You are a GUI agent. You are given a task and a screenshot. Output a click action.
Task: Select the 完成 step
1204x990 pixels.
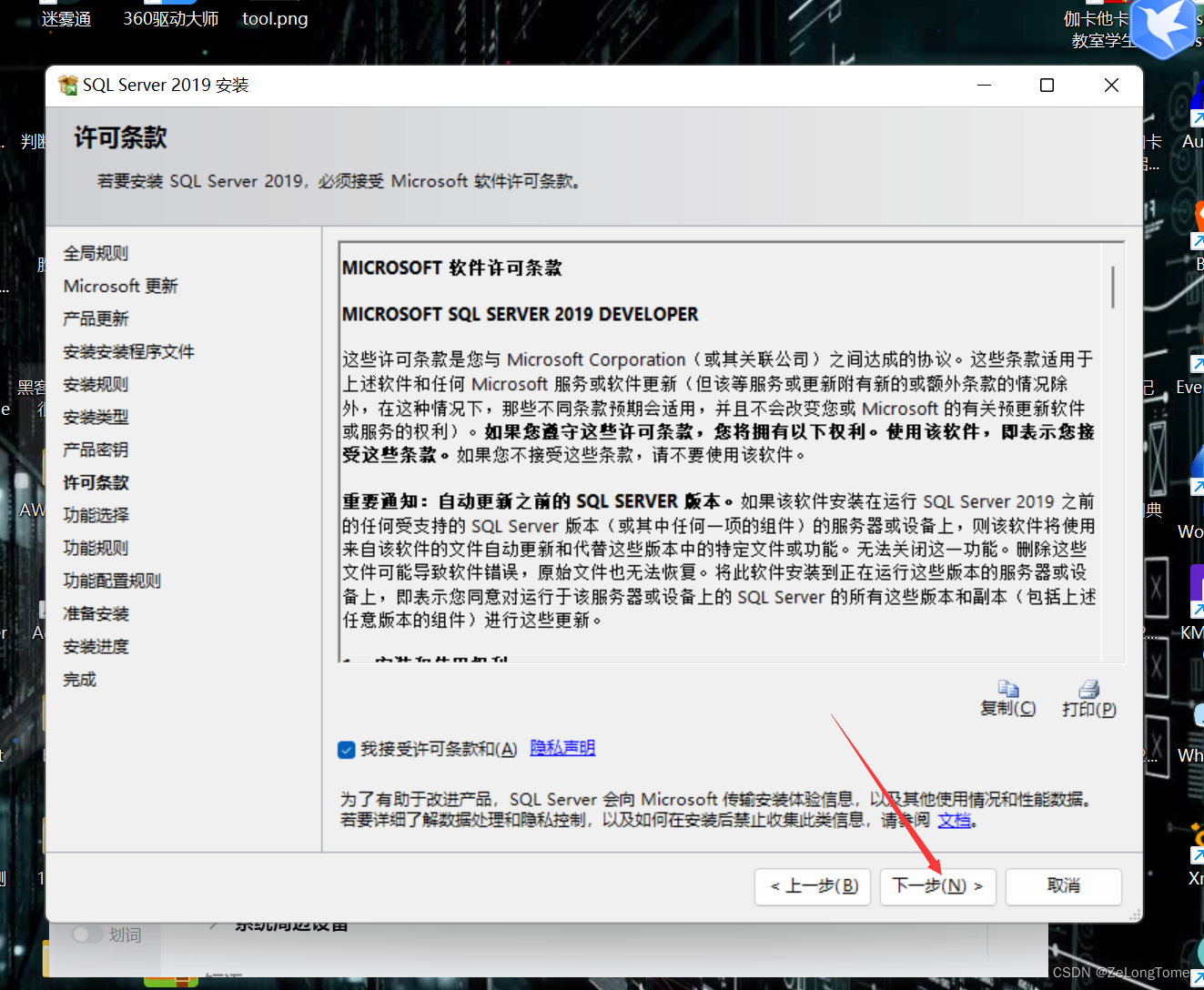pyautogui.click(x=79, y=680)
